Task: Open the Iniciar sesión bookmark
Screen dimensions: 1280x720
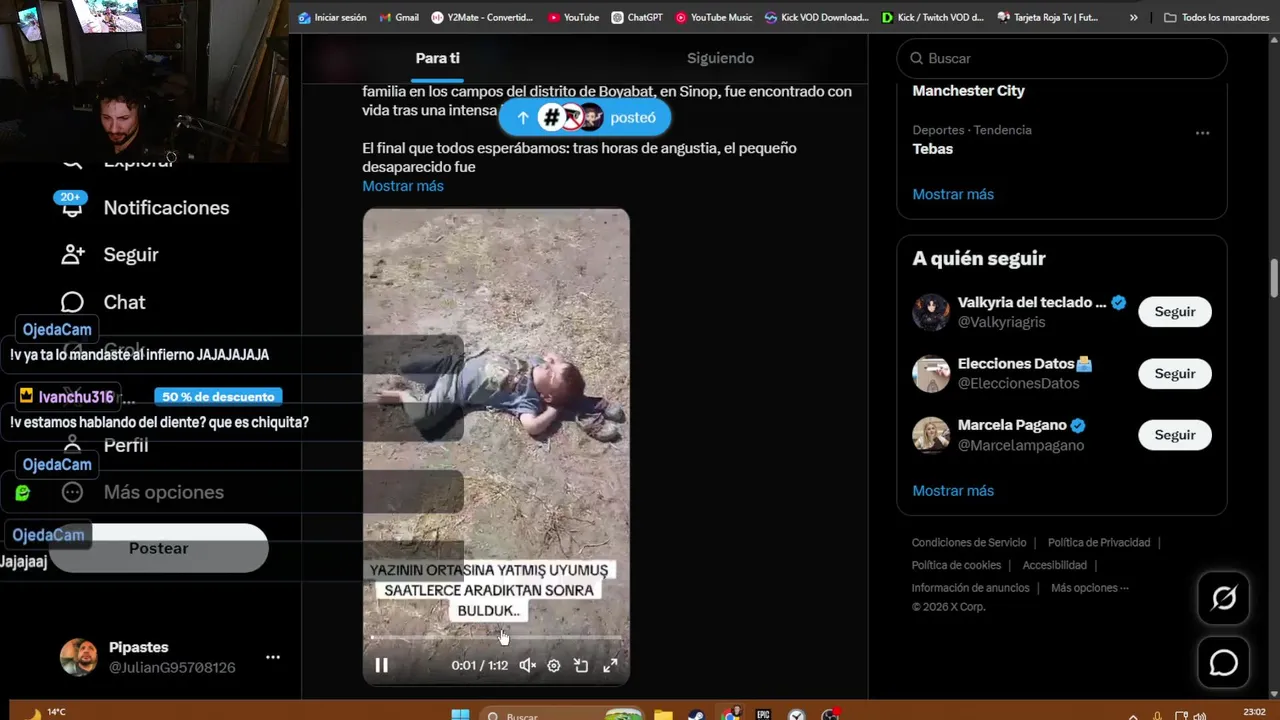Action: click(x=332, y=17)
